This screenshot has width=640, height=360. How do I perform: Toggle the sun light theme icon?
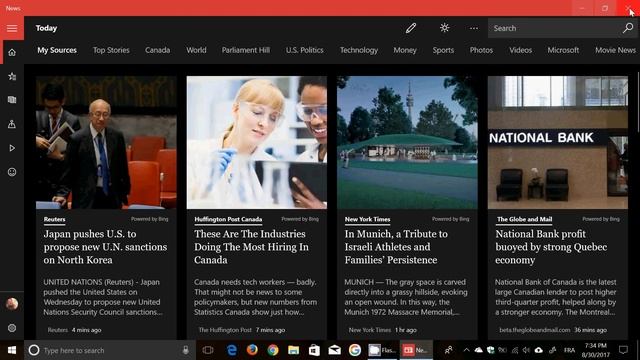[444, 28]
